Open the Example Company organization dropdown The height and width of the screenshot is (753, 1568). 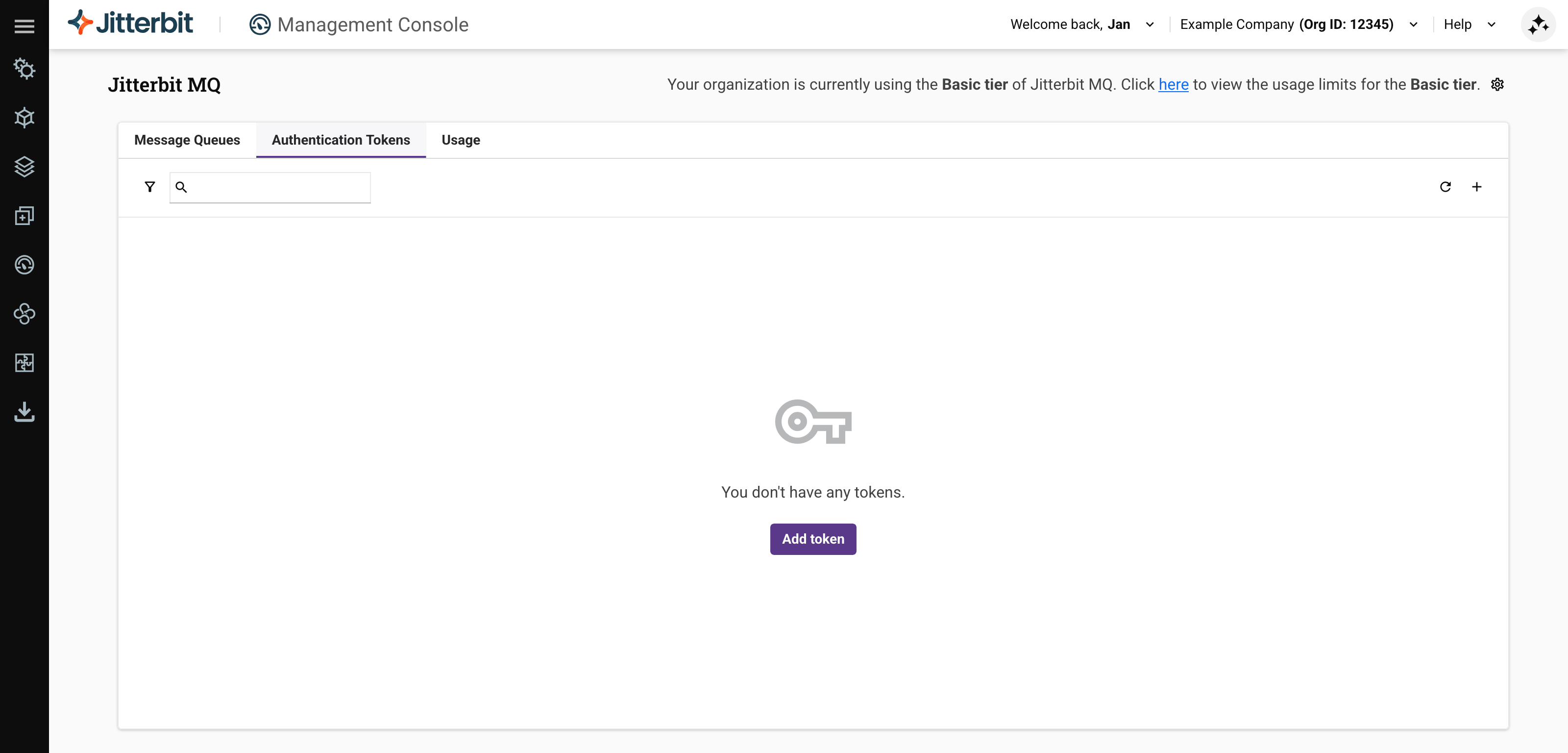1413,25
